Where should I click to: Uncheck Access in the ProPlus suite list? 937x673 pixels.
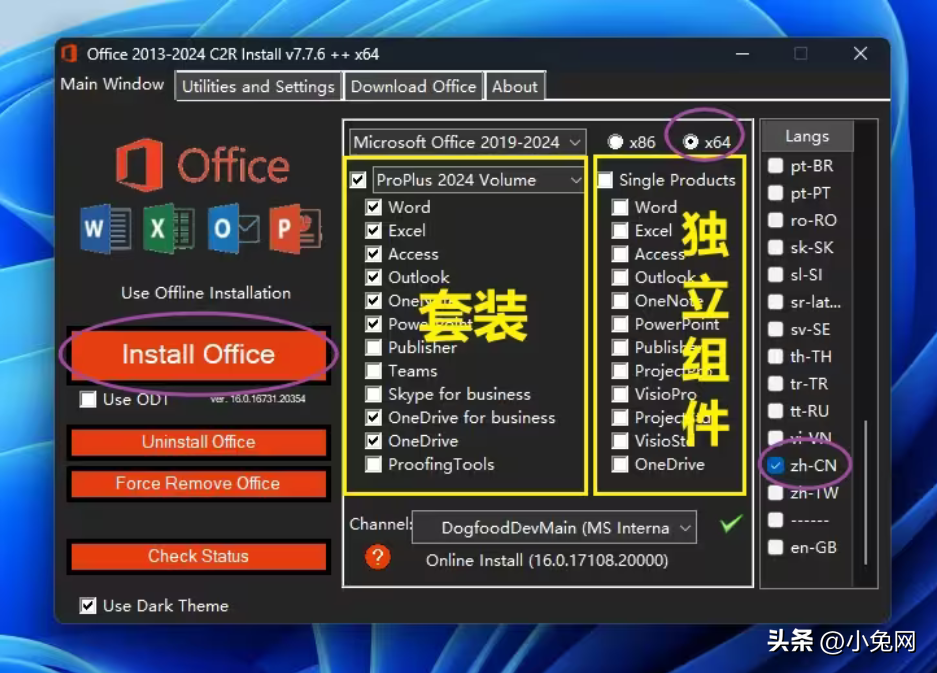(x=373, y=254)
